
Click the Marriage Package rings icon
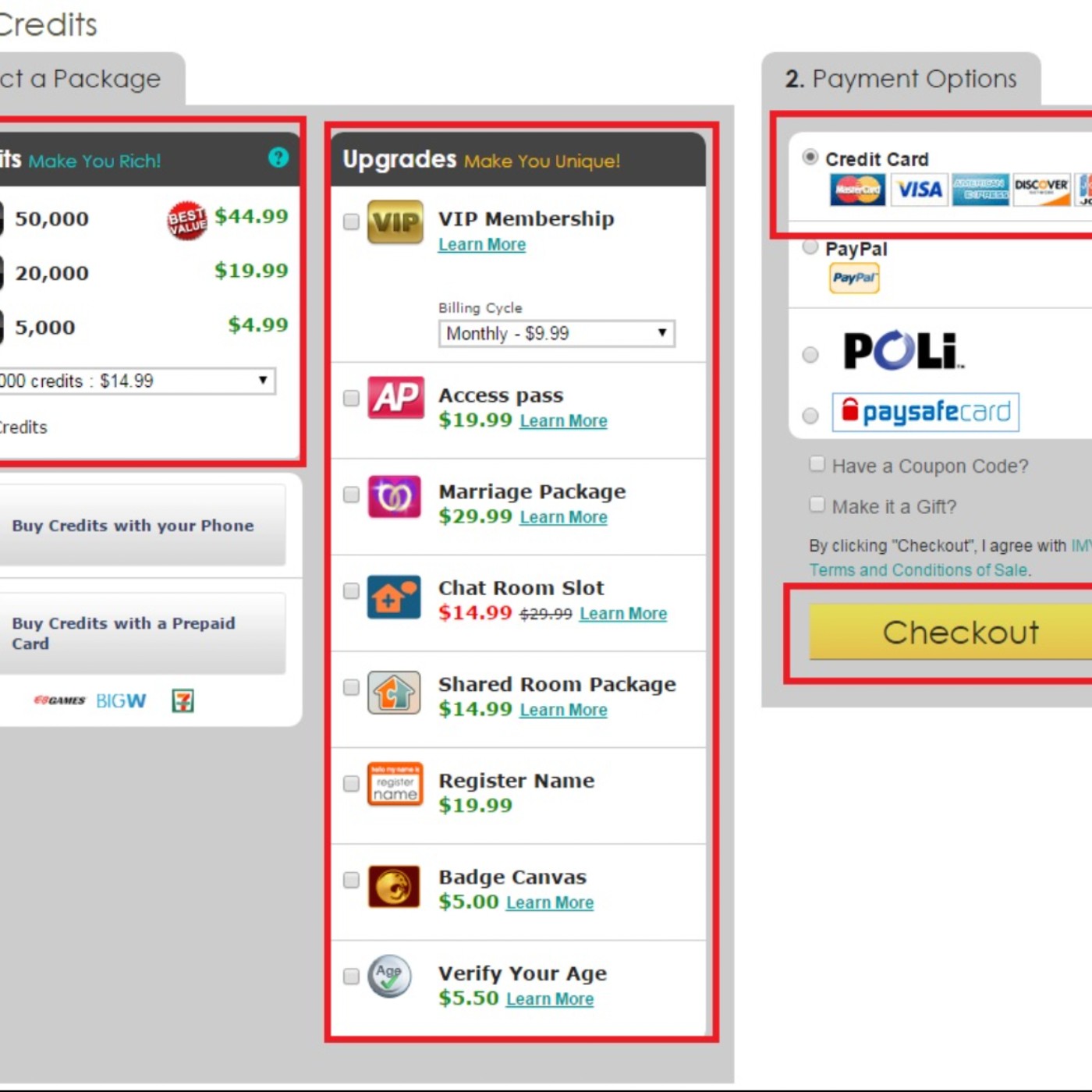(395, 496)
